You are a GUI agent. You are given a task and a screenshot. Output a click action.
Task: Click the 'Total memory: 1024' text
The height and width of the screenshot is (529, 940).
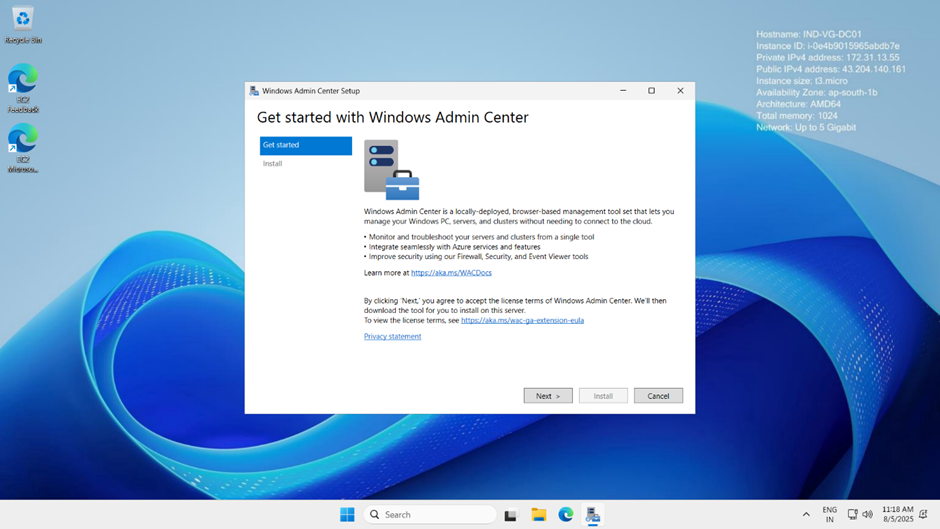[797, 116]
